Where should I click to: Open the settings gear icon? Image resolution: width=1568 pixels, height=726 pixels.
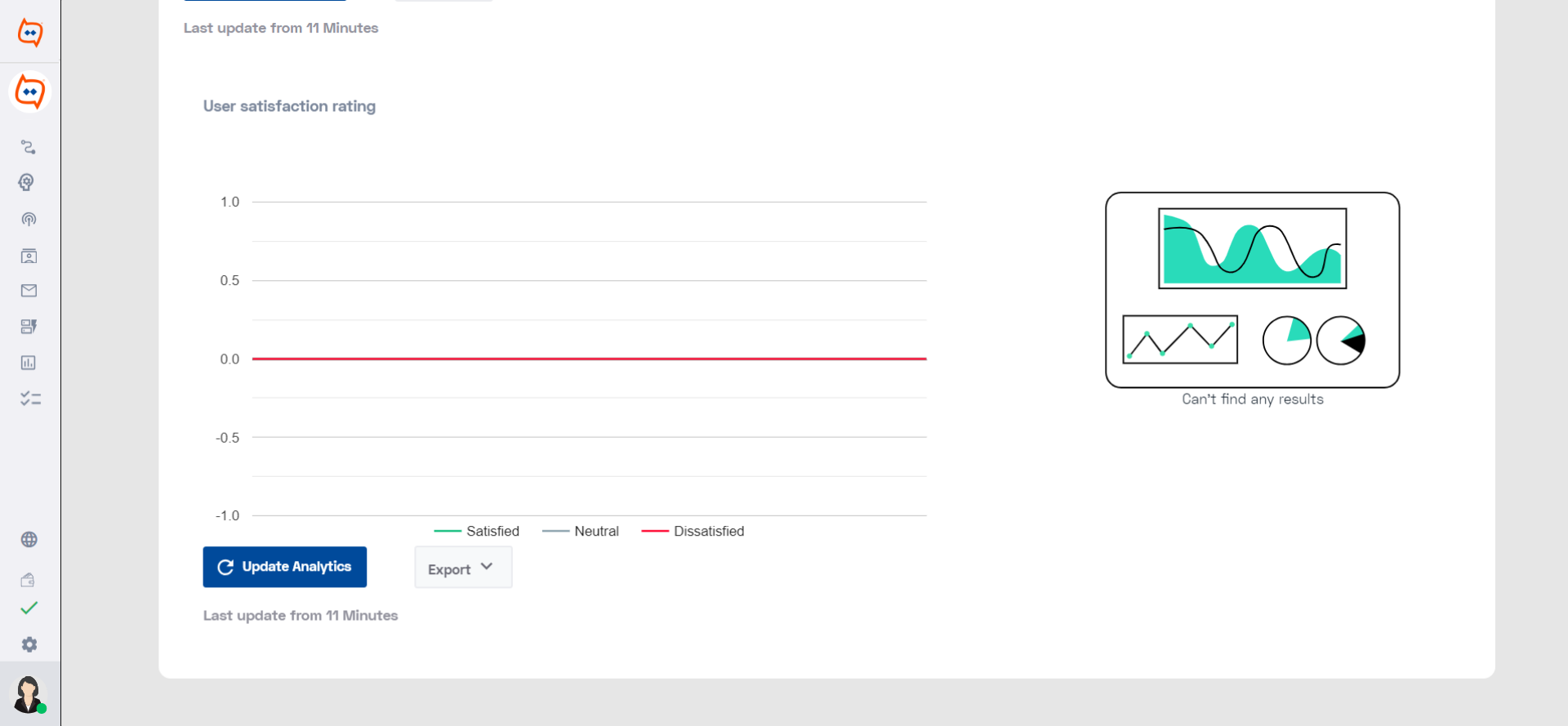29,644
